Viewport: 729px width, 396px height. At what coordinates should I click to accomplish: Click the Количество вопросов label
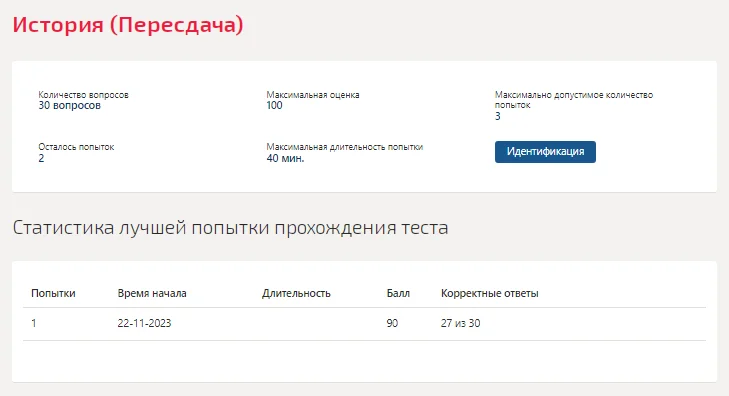pos(83,95)
